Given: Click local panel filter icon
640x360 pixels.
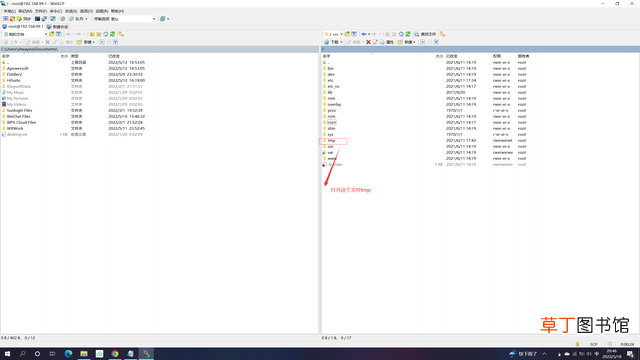Looking at the screenshot, I should (58, 34).
